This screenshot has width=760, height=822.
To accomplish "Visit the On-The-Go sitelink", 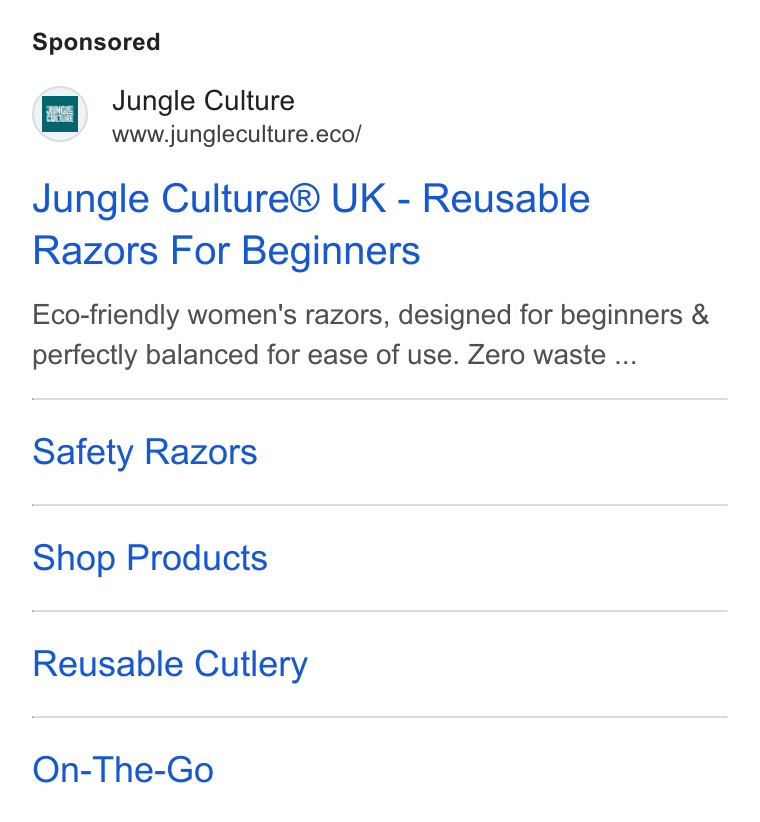I will point(123,770).
